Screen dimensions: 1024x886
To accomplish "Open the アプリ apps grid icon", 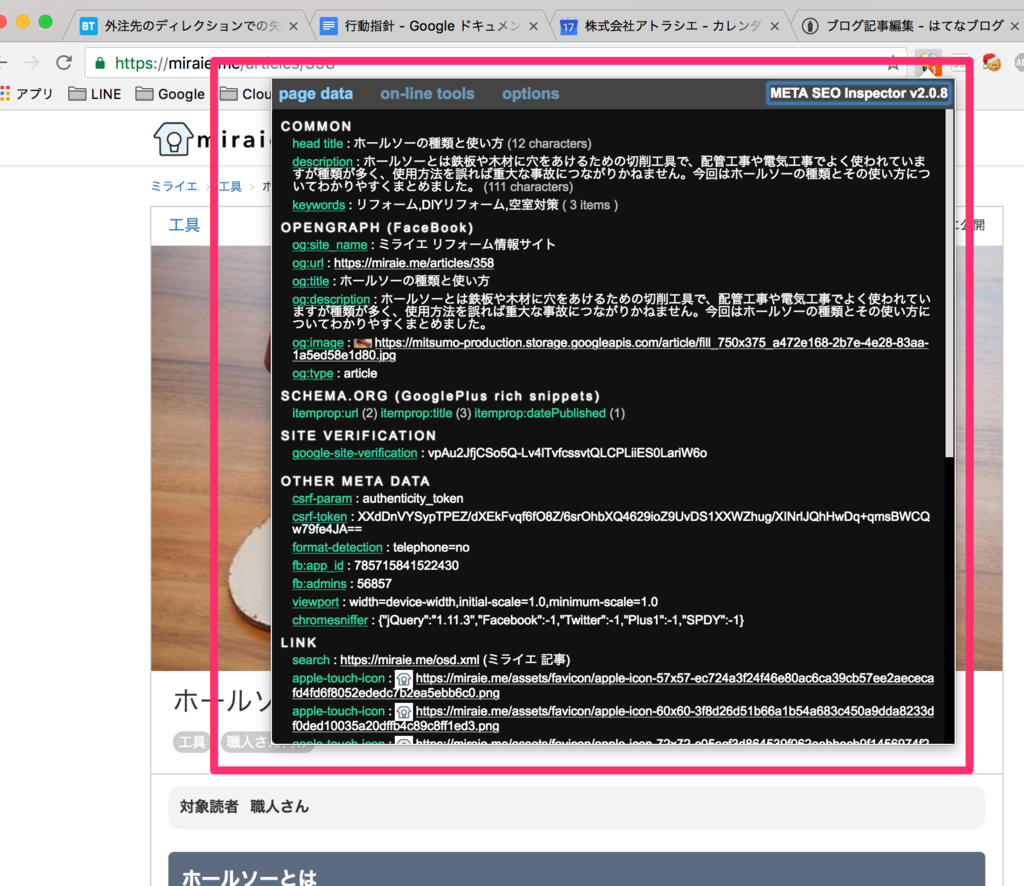I will click(x=5, y=94).
